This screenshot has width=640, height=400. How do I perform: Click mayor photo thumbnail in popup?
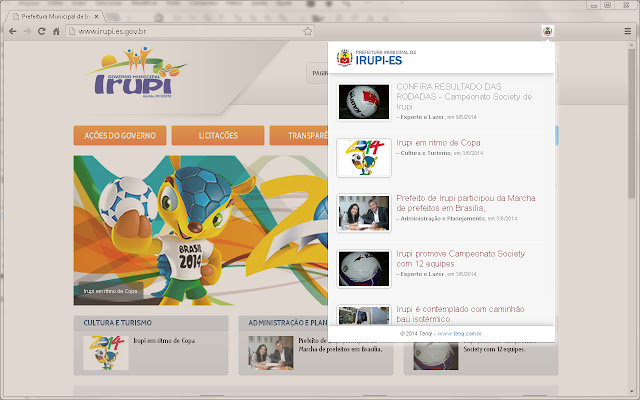pyautogui.click(x=364, y=213)
